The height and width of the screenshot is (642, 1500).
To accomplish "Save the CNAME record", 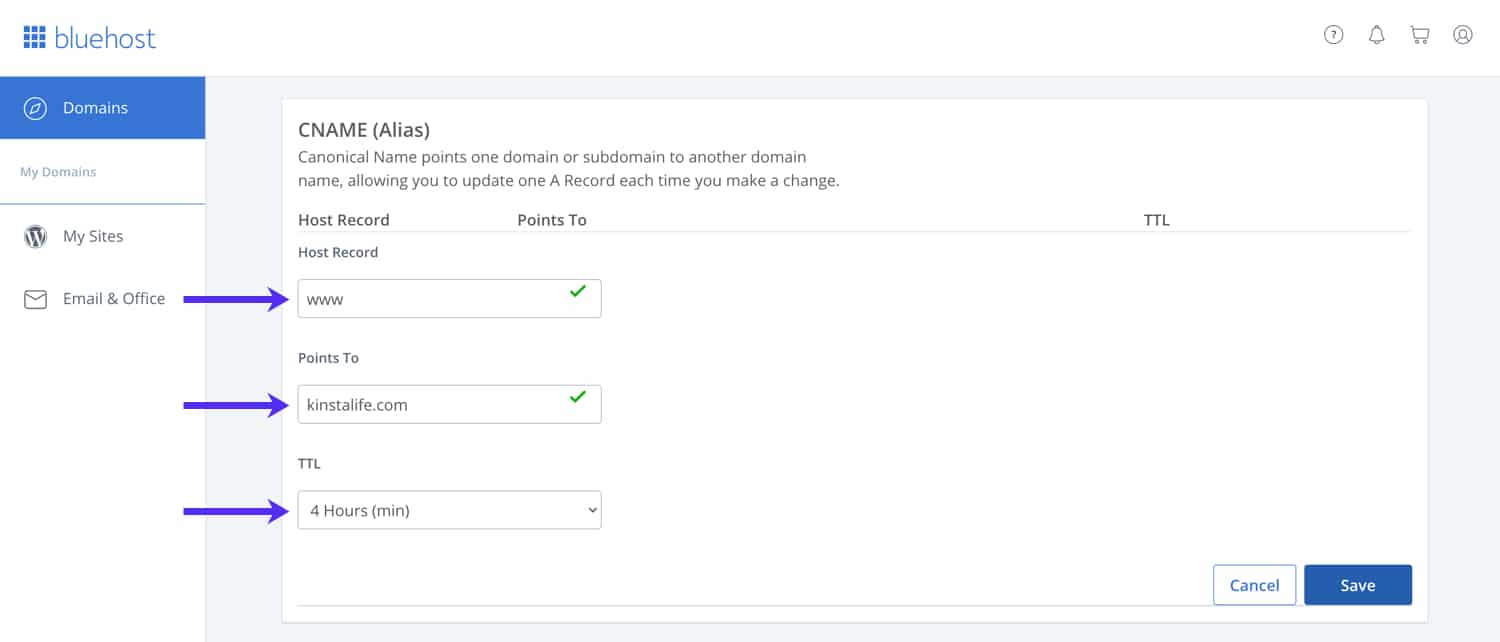I will (x=1358, y=584).
